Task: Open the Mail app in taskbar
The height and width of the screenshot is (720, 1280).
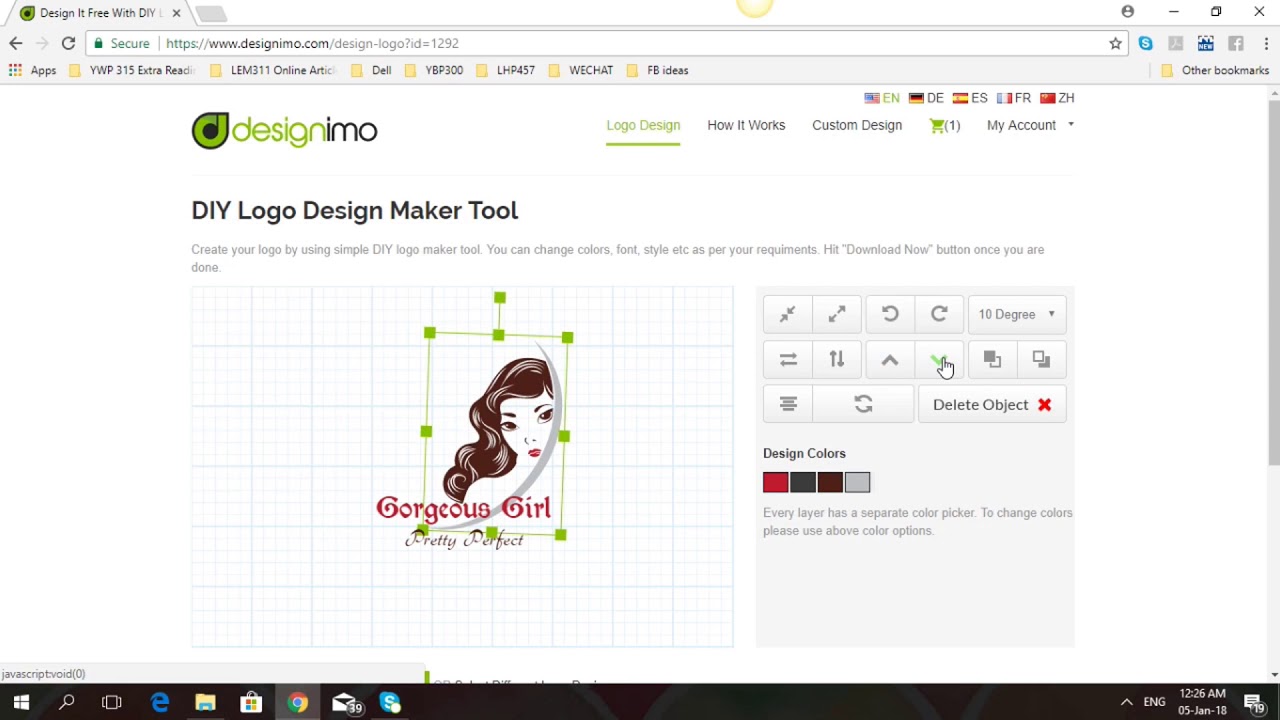Action: 345,702
